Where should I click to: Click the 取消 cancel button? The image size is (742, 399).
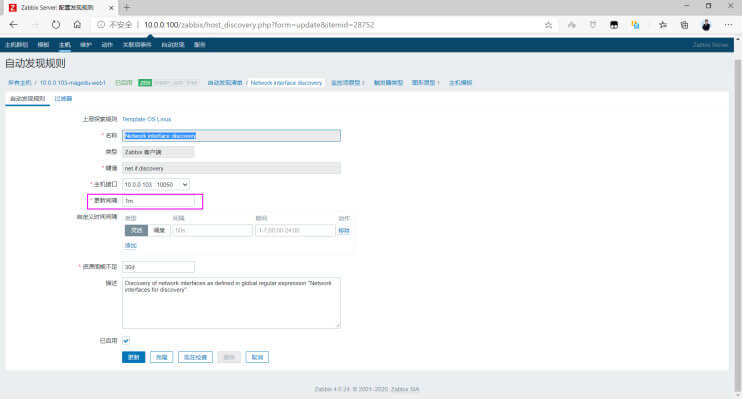pyautogui.click(x=257, y=357)
